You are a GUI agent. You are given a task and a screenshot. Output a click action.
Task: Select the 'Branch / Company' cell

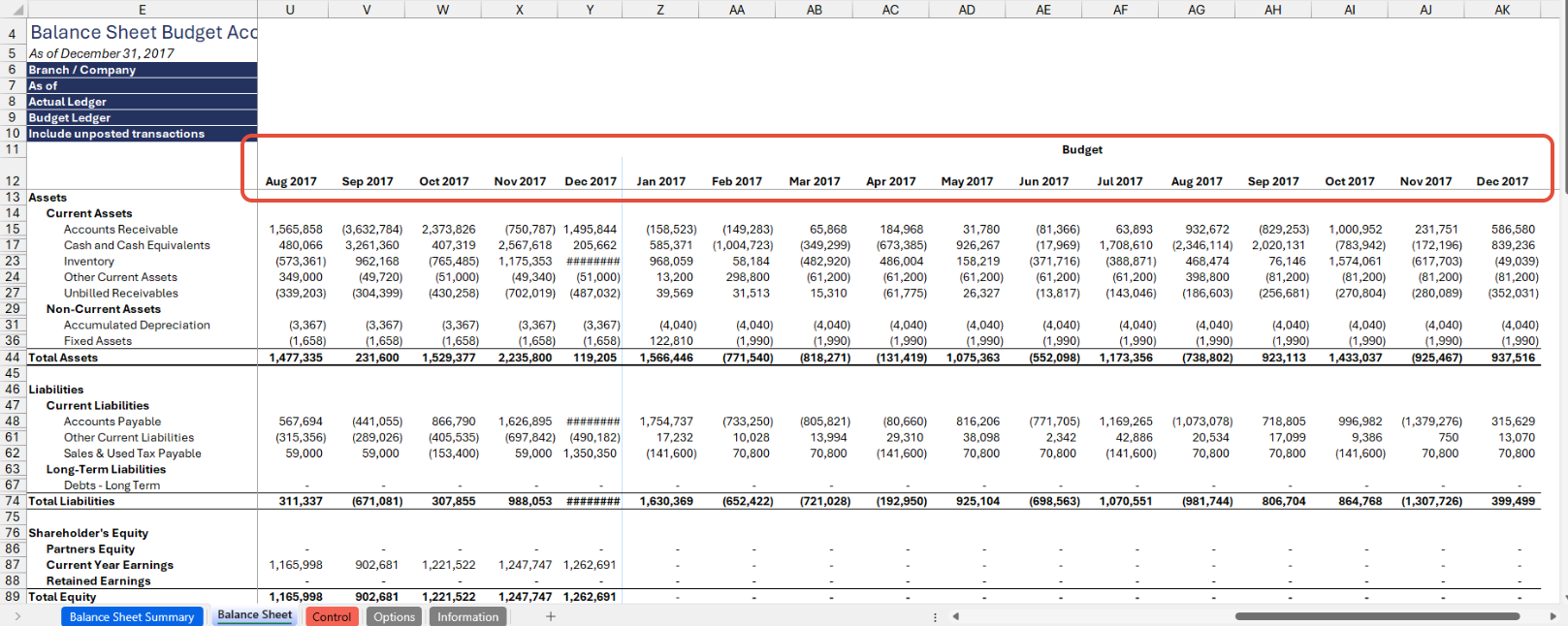pos(142,70)
